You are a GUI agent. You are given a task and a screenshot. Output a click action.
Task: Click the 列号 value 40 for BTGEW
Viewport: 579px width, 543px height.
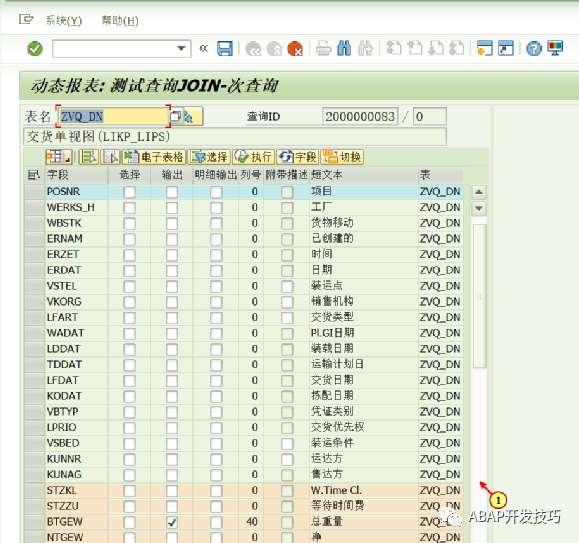tap(251, 522)
